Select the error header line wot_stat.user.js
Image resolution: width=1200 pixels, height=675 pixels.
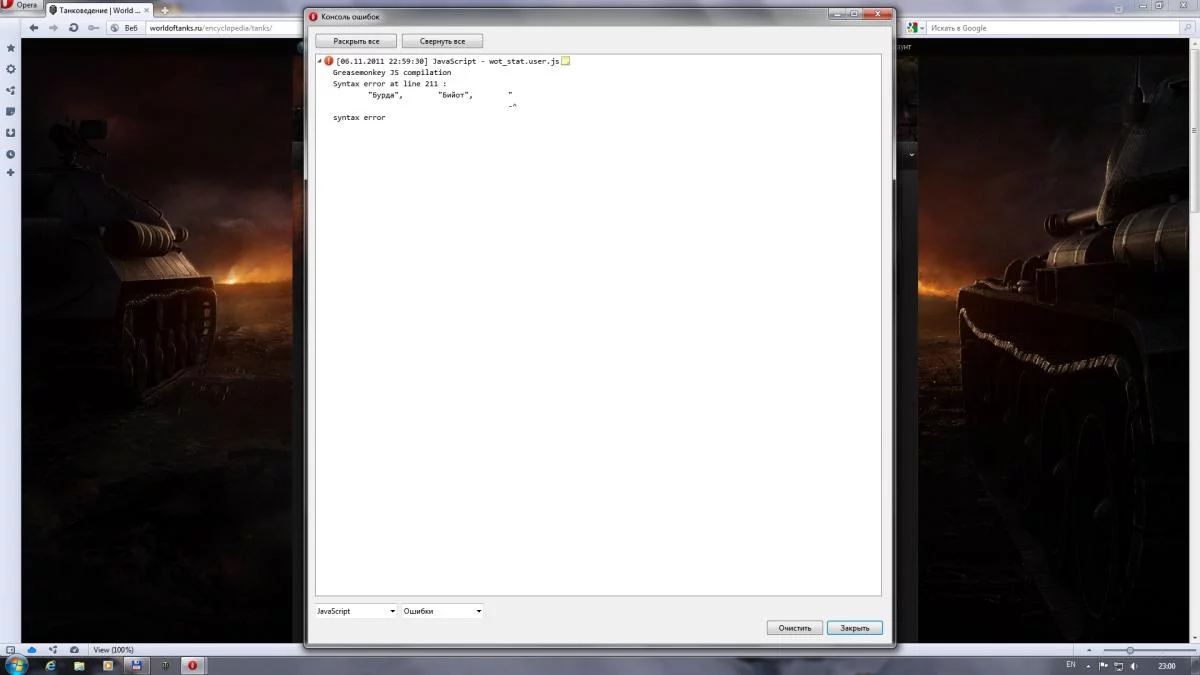448,61
